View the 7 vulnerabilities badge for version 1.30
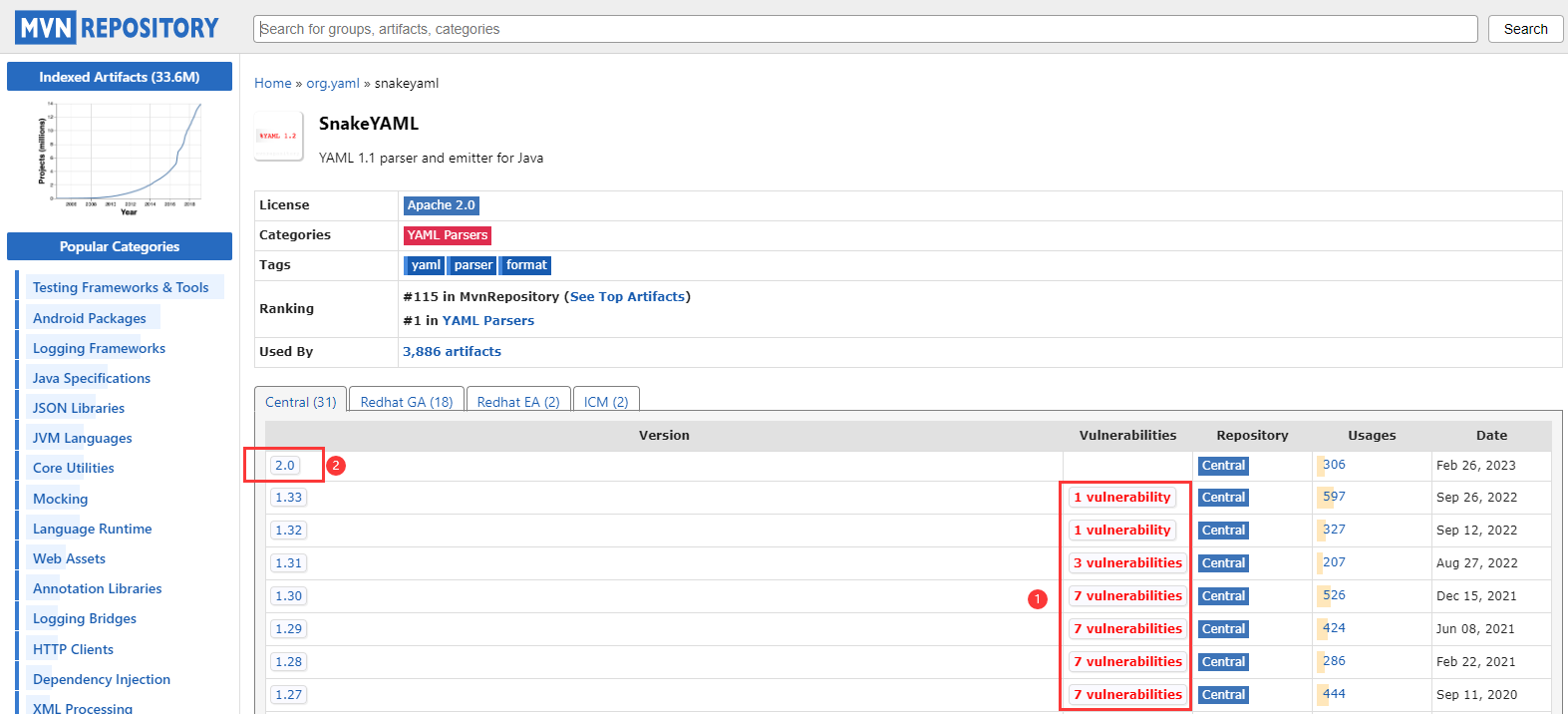1568x714 pixels. coord(1128,596)
